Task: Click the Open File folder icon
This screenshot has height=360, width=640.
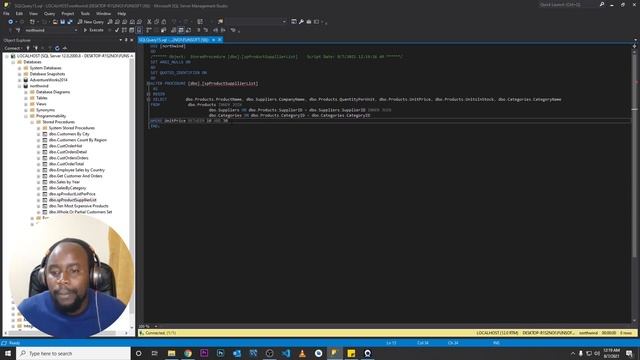Action: 55,22
